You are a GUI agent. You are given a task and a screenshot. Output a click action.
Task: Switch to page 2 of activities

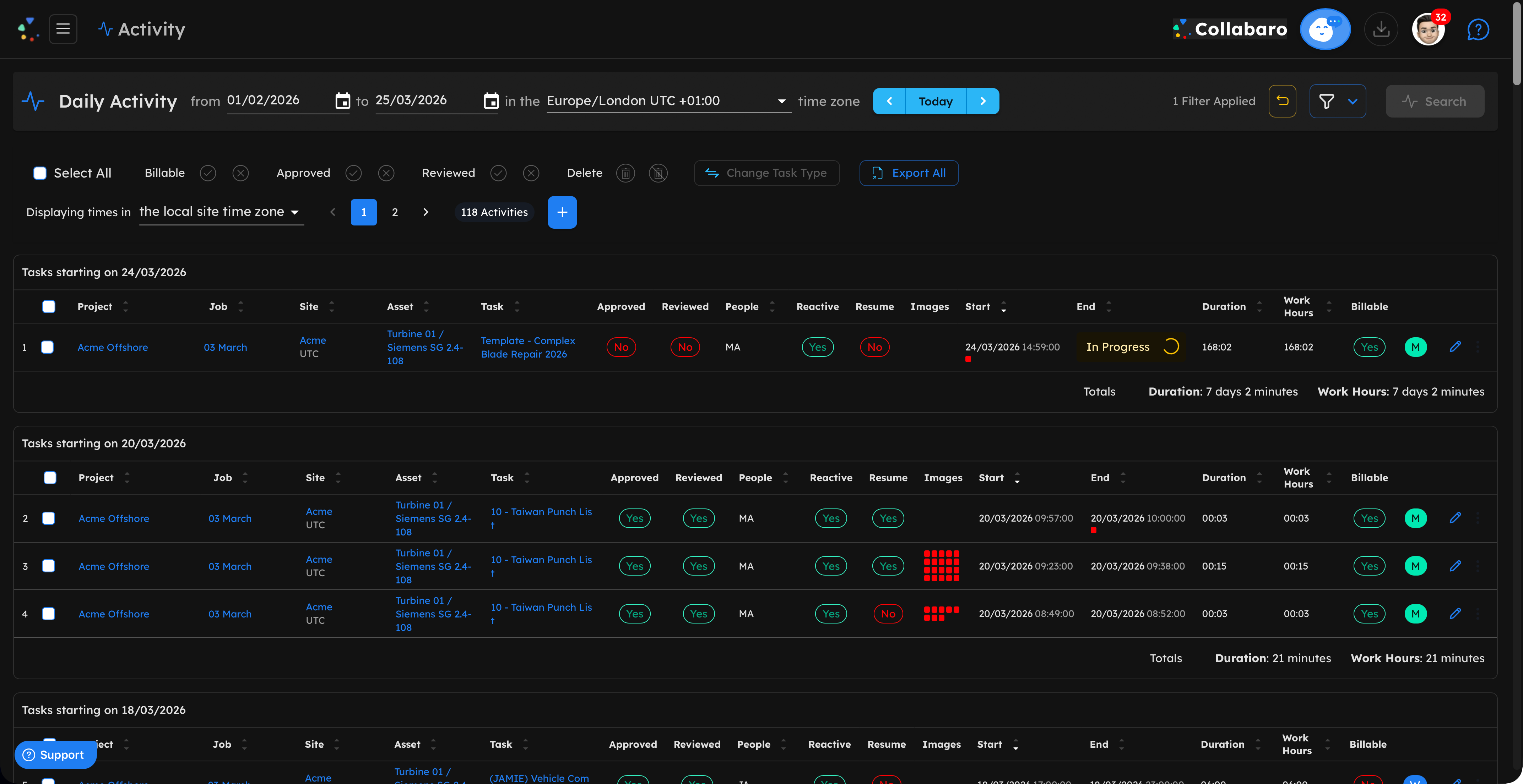pyautogui.click(x=394, y=212)
